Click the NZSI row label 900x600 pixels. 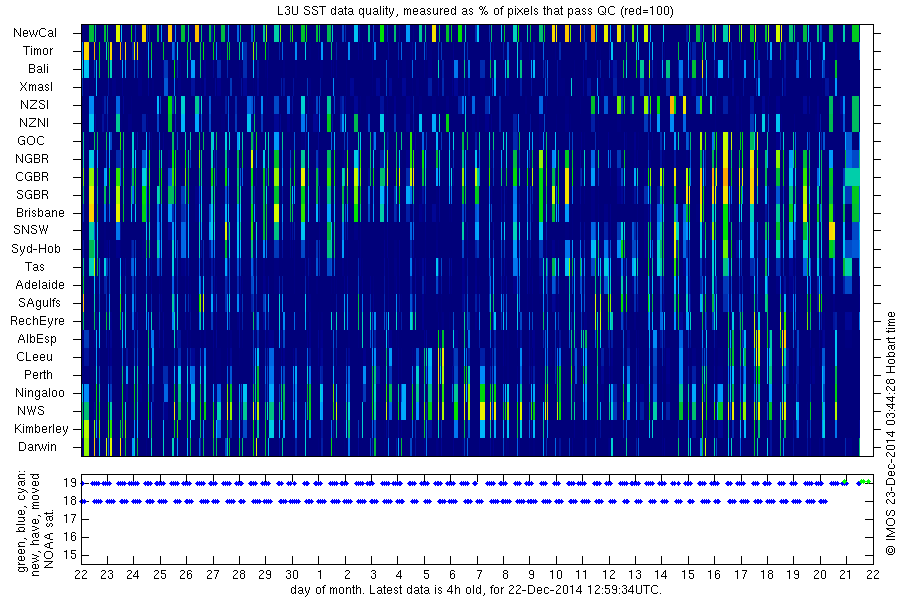click(34, 105)
